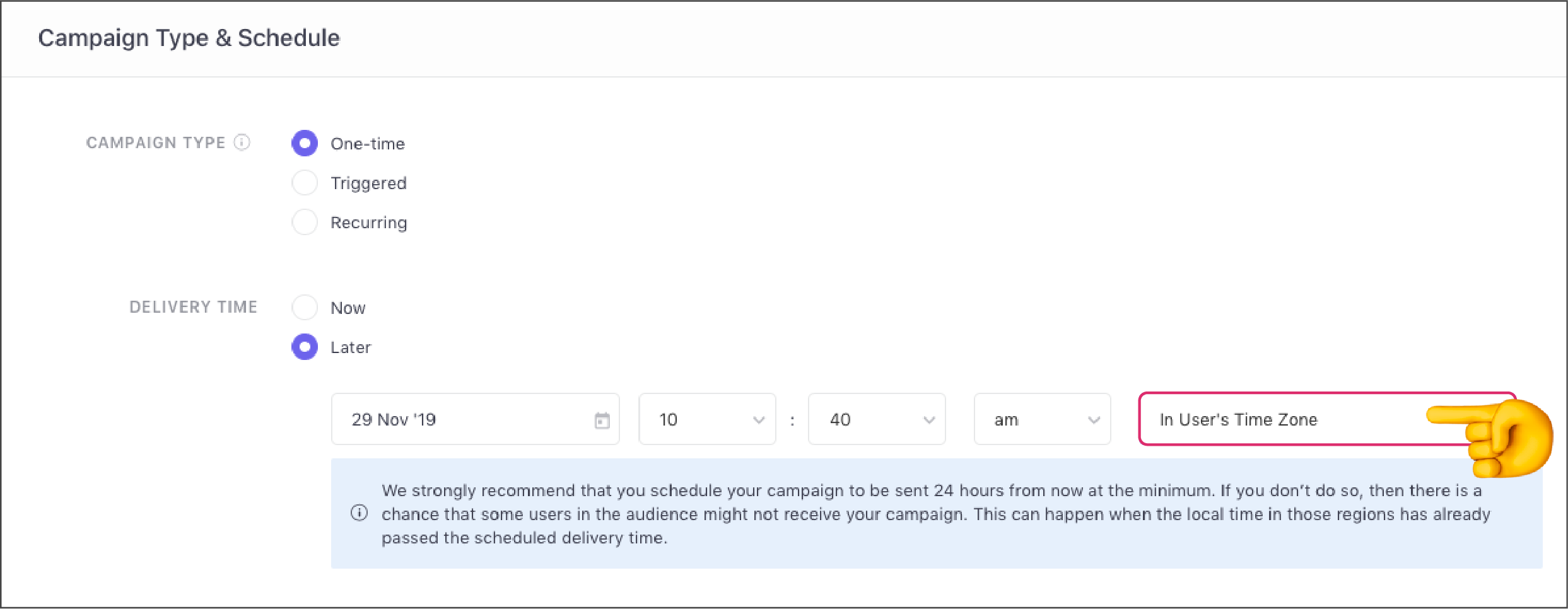Click the Recurring option label text
The image size is (1568, 609).
(368, 222)
